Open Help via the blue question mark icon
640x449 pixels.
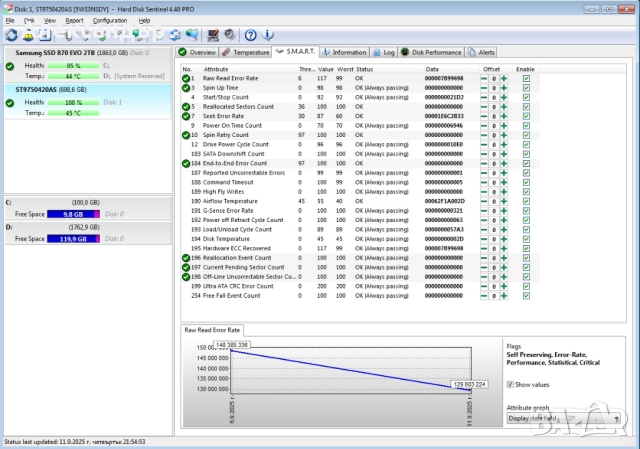pos(251,35)
